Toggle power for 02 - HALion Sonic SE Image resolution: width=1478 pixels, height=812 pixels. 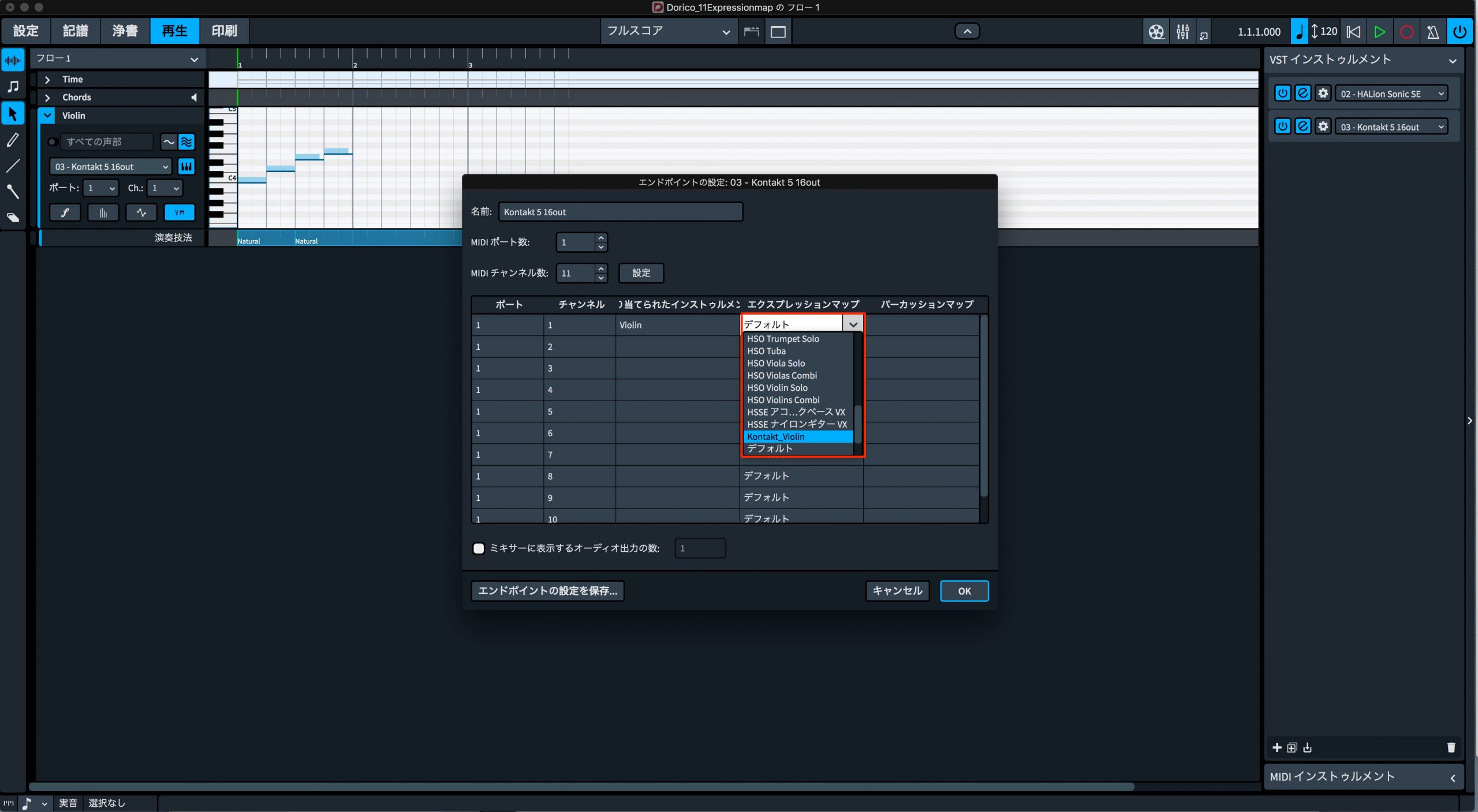click(1282, 93)
